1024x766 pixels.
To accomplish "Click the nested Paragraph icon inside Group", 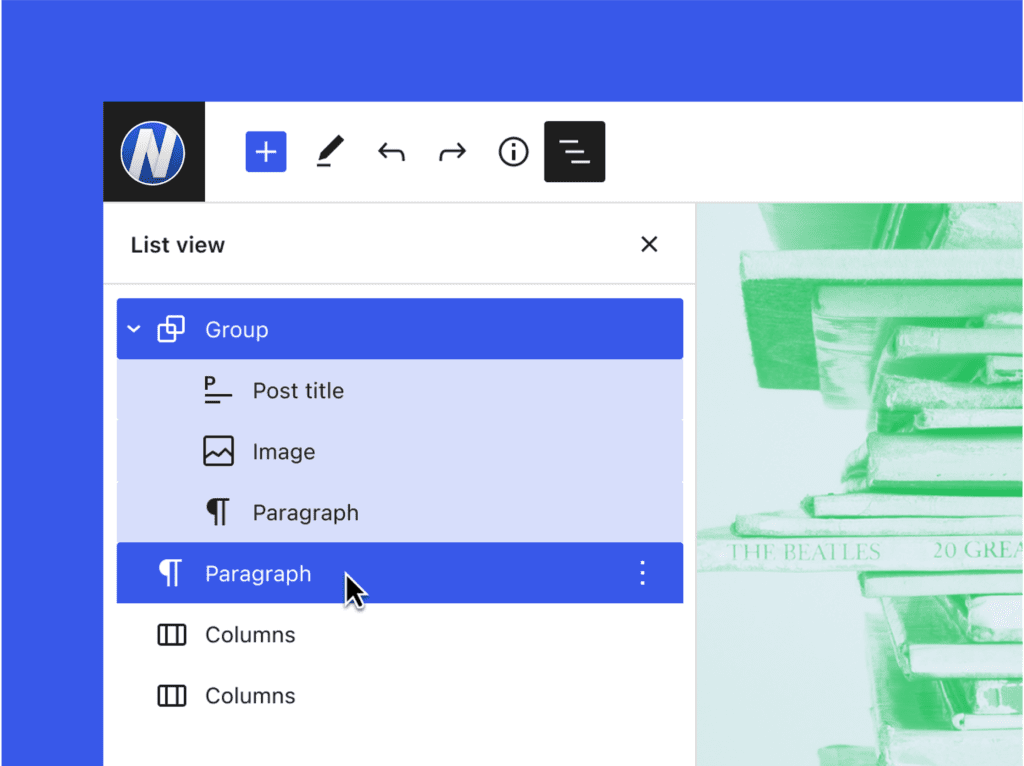I will click(218, 512).
